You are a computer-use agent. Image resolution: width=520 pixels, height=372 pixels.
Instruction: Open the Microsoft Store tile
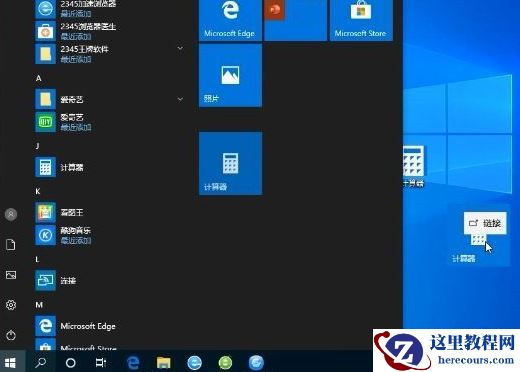(x=361, y=20)
